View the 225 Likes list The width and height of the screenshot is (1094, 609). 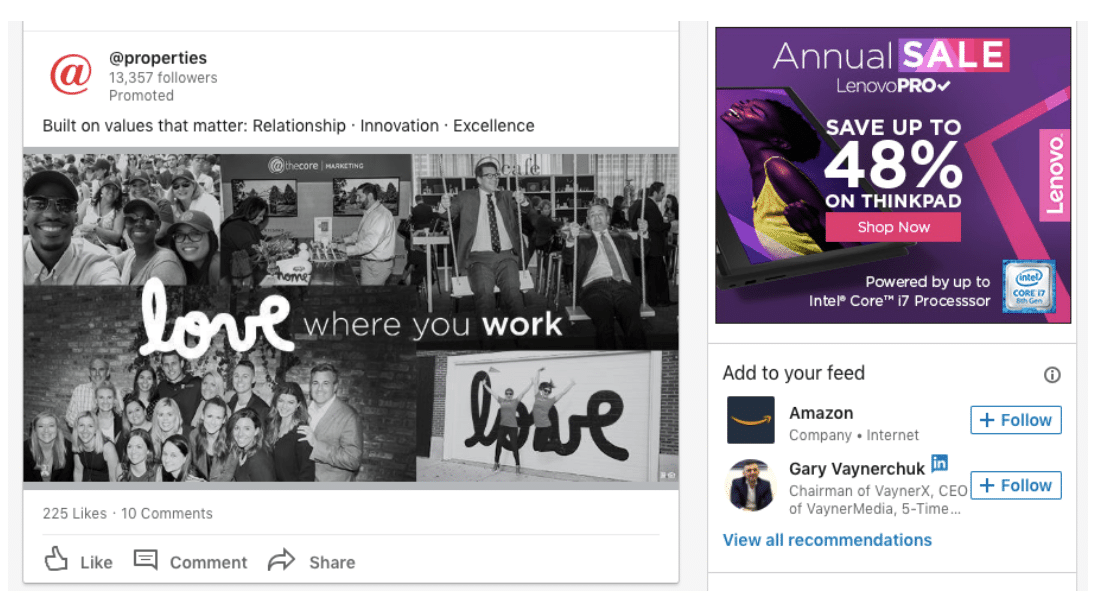tap(75, 513)
